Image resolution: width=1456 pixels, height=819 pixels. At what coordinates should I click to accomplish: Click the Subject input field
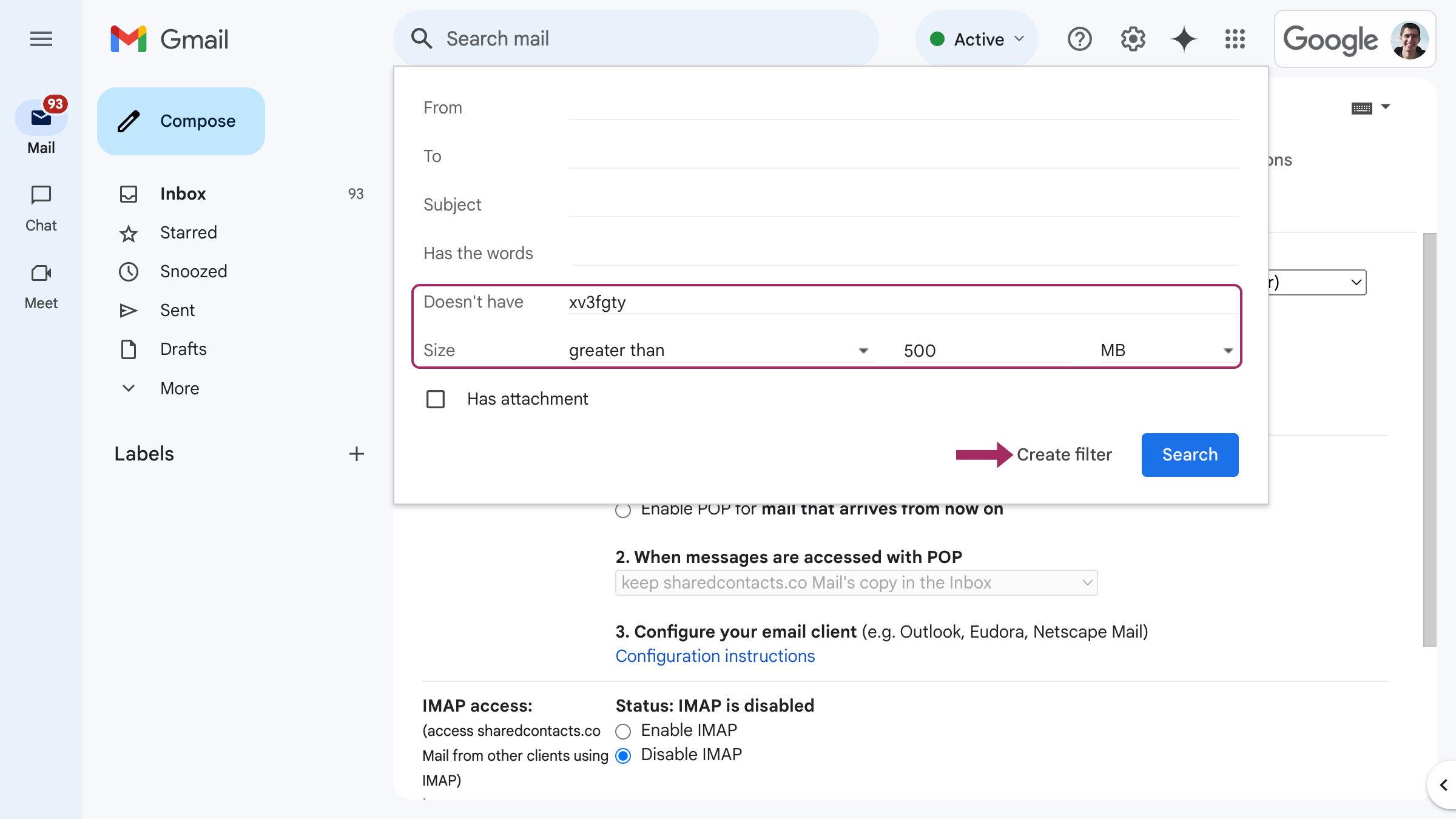(903, 205)
